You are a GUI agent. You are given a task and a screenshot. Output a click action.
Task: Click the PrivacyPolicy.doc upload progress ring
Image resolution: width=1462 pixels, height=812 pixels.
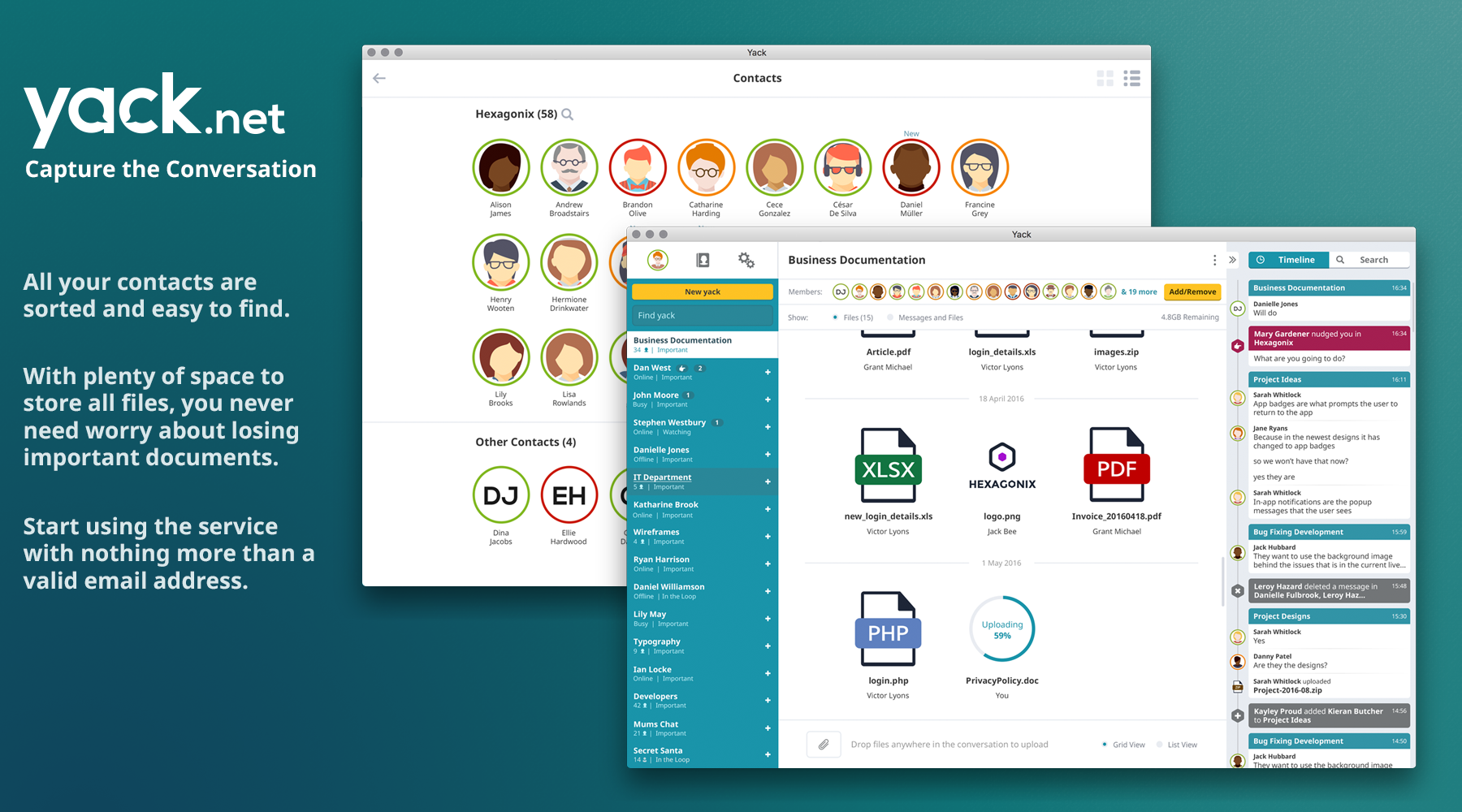(x=1002, y=629)
